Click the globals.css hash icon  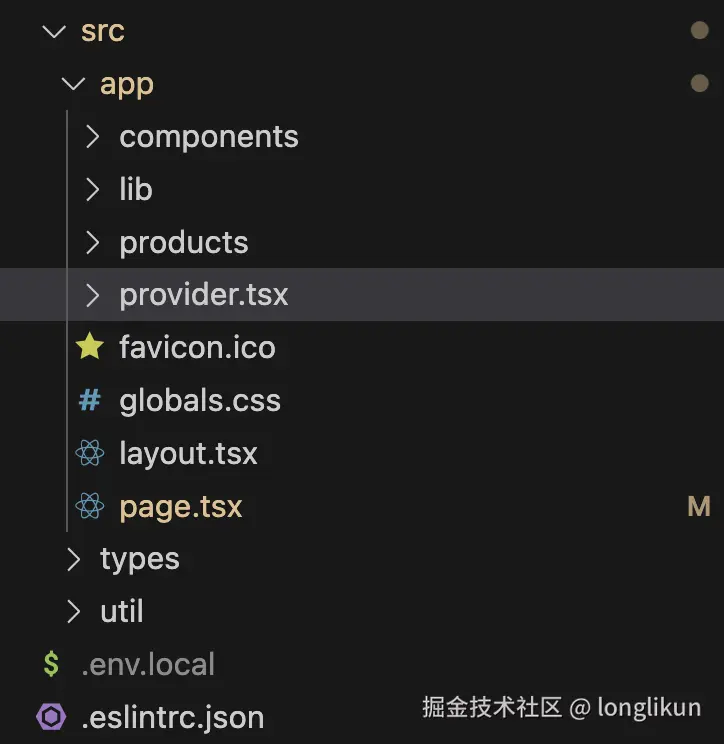(90, 400)
